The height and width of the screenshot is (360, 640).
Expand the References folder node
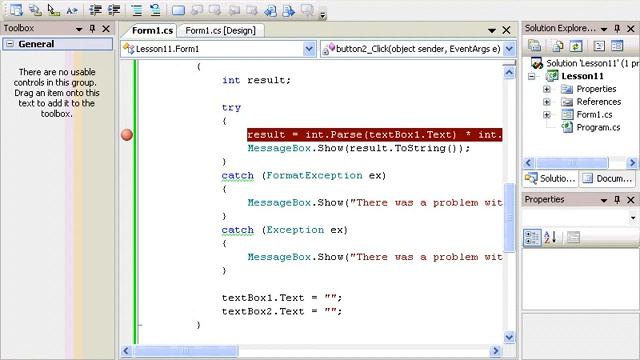(547, 102)
